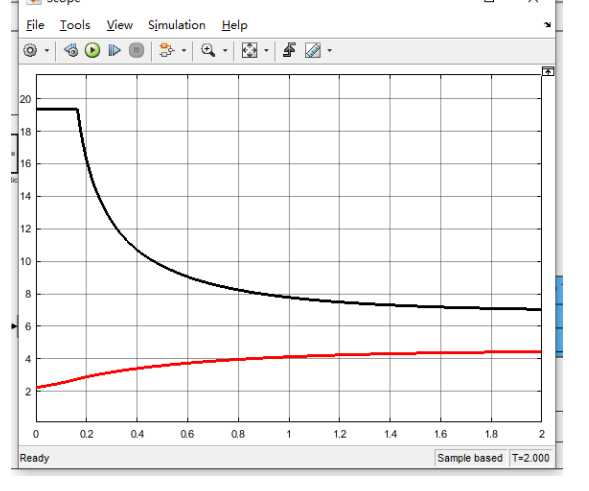Select the Zoom tool magnifier icon
This screenshot has height=491, width=589.
point(208,50)
